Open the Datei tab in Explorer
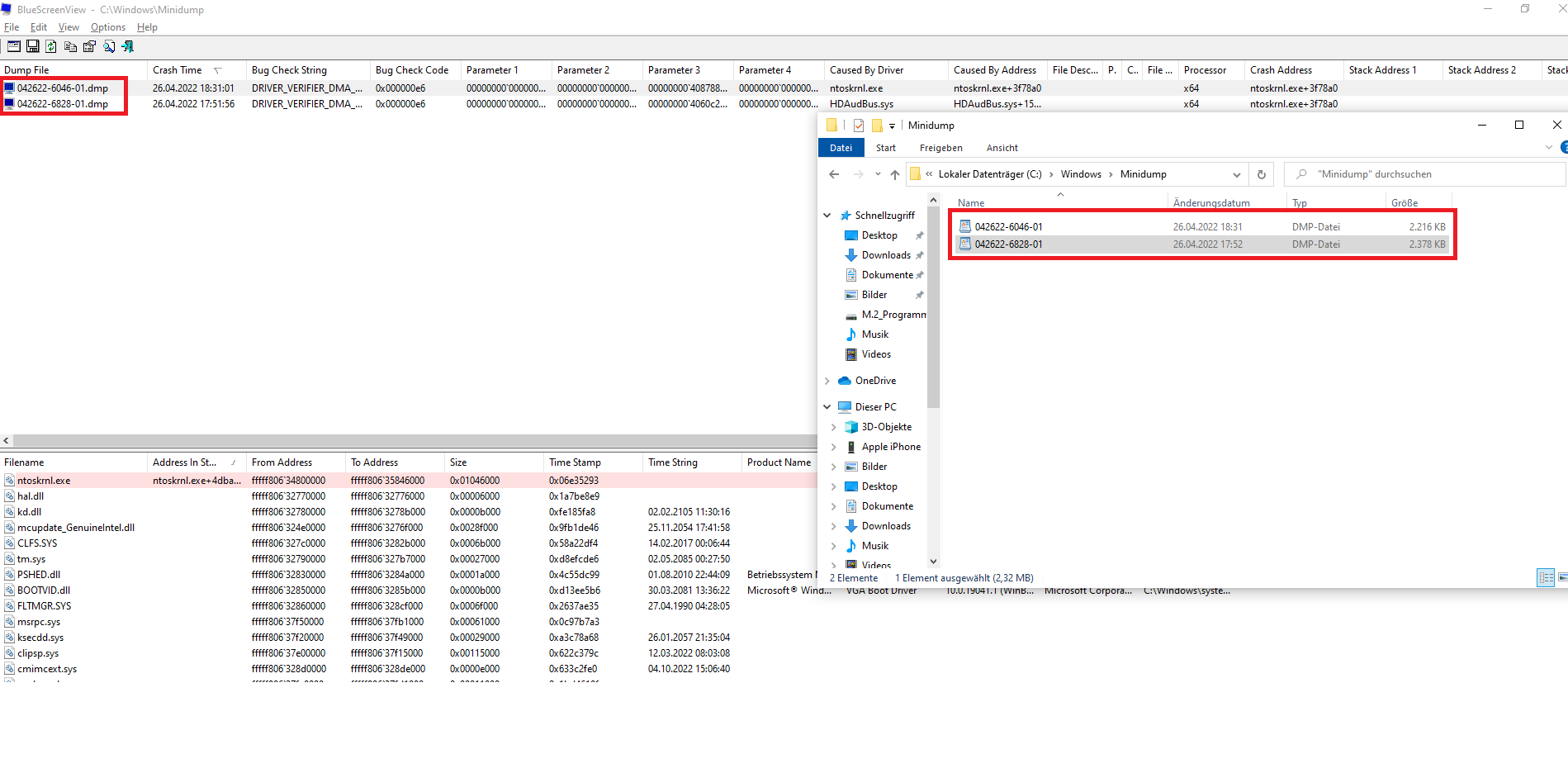Viewport: 1568px width, 773px height. pos(841,148)
